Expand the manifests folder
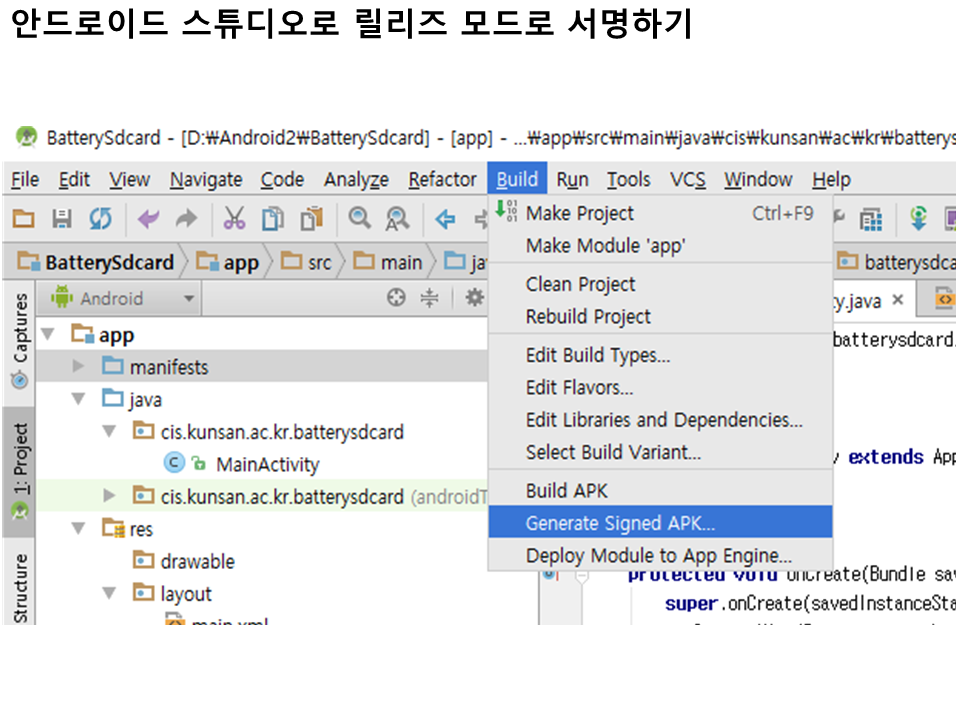The height and width of the screenshot is (720, 960). coord(79,367)
